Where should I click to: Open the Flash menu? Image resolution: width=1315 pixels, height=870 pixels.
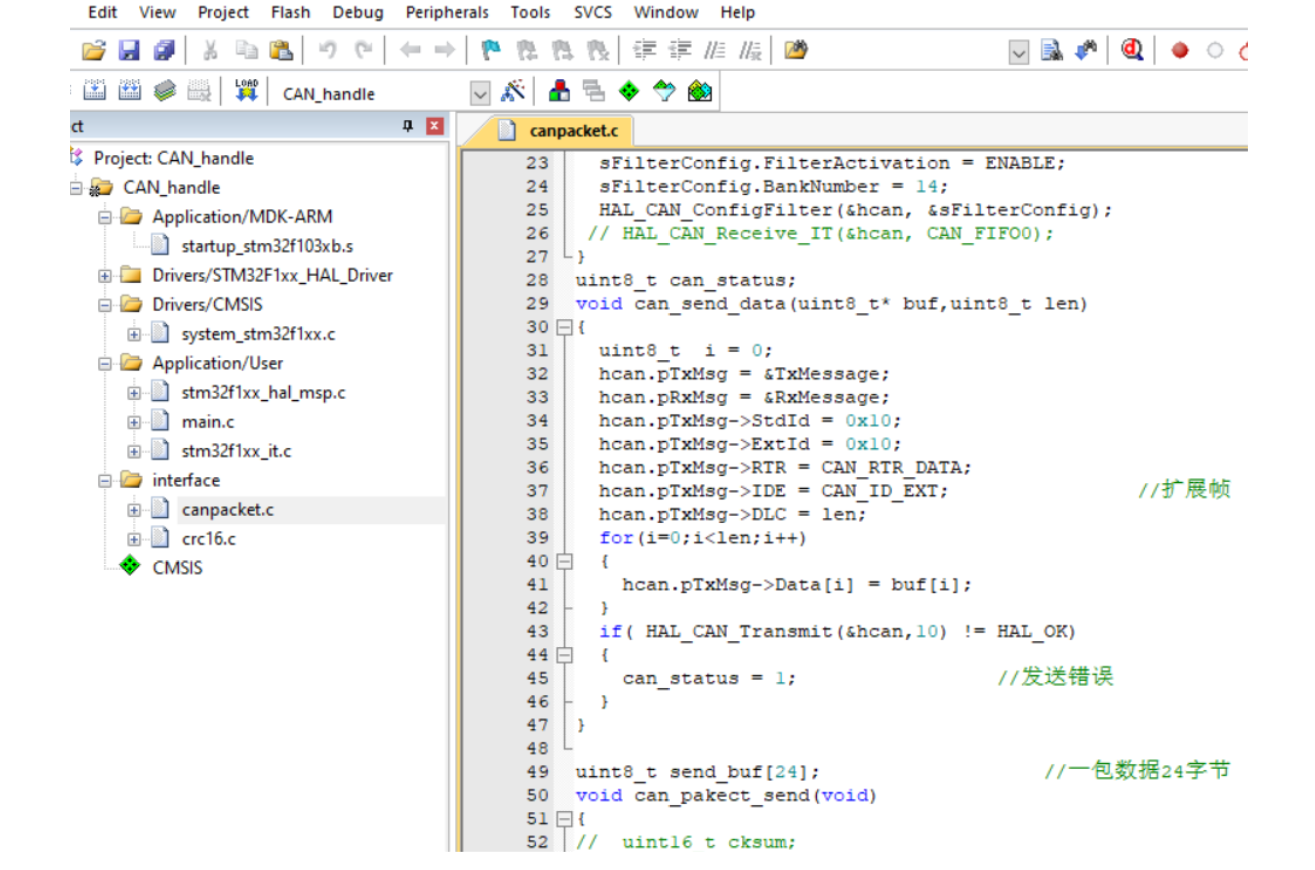[x=290, y=12]
